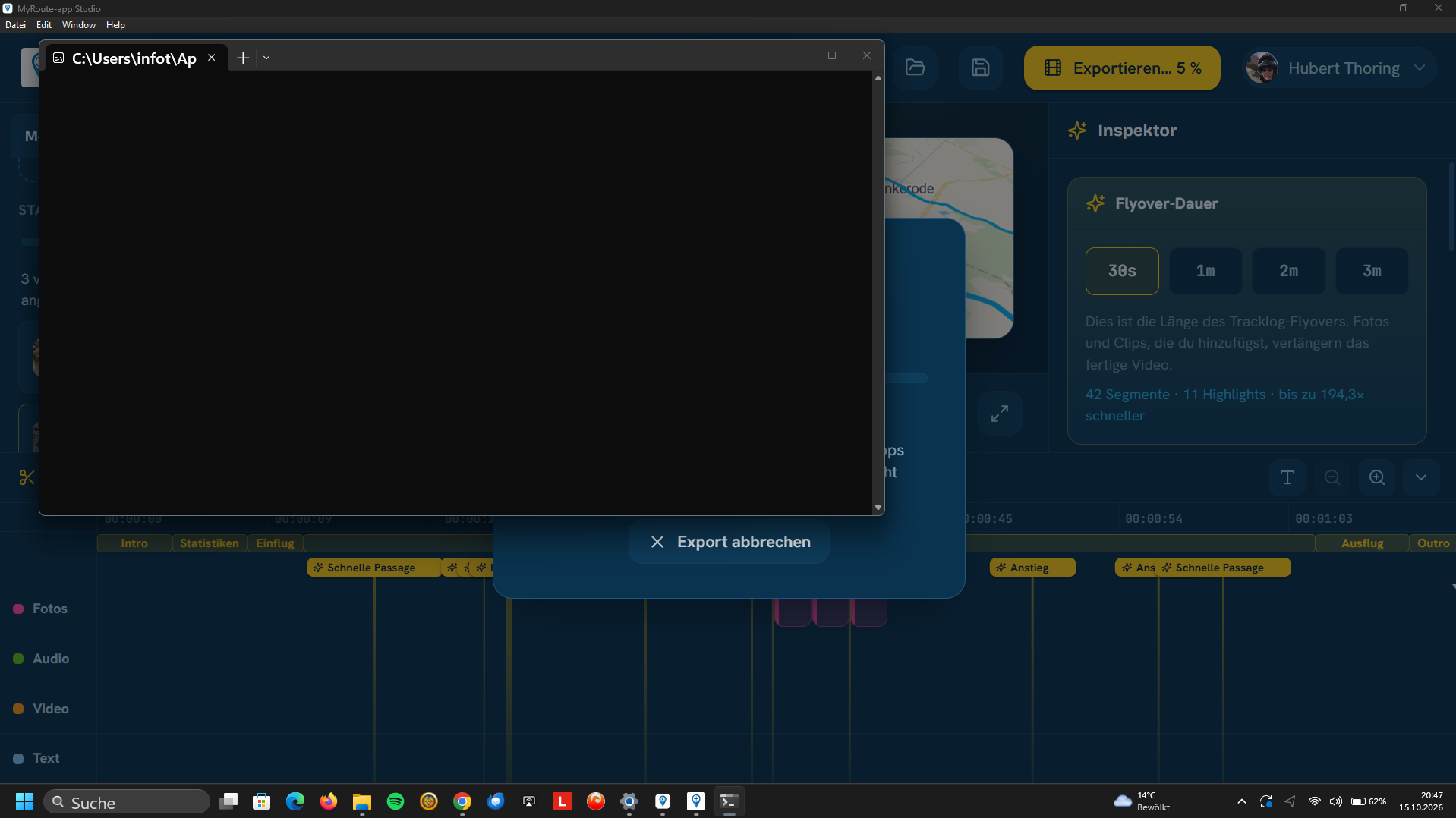Open Thunderbird from taskbar
The height and width of the screenshot is (818, 1456).
[496, 801]
